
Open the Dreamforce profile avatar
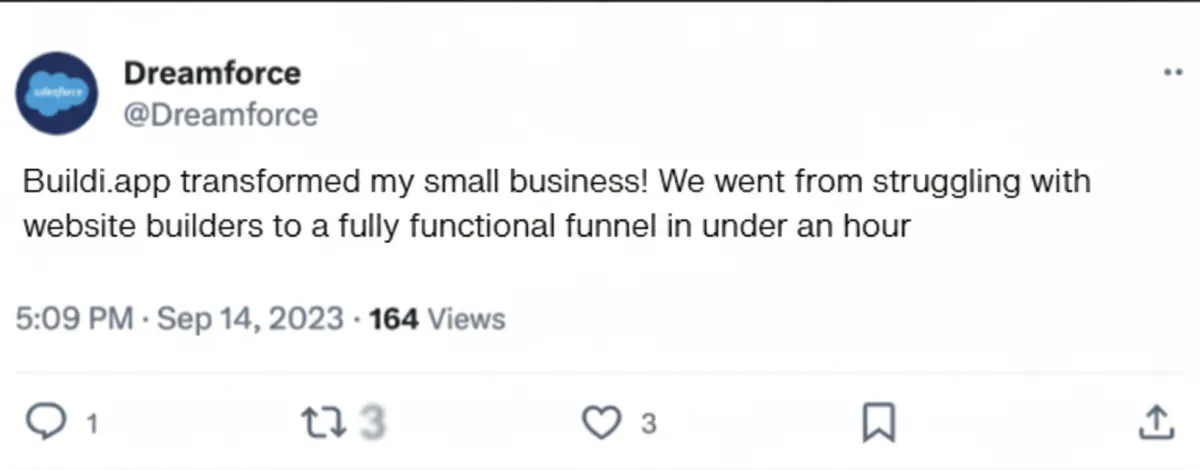point(56,93)
